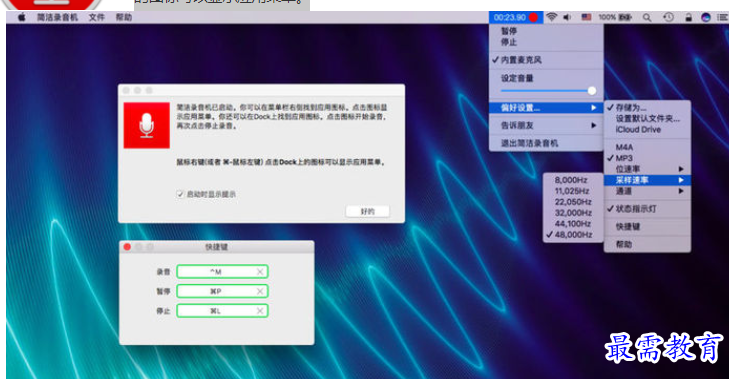Select the 48,000Hz sample rate
Screen dimensions: 729x379
(573, 235)
